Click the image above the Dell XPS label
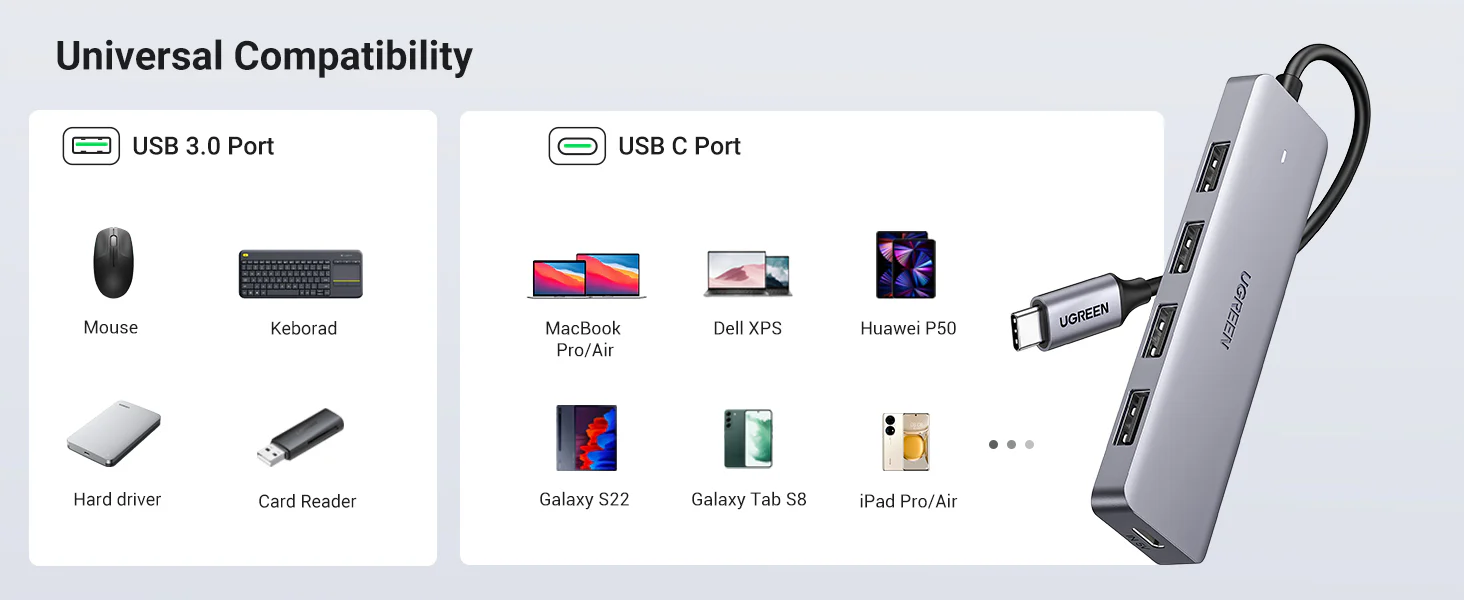 coord(748,274)
